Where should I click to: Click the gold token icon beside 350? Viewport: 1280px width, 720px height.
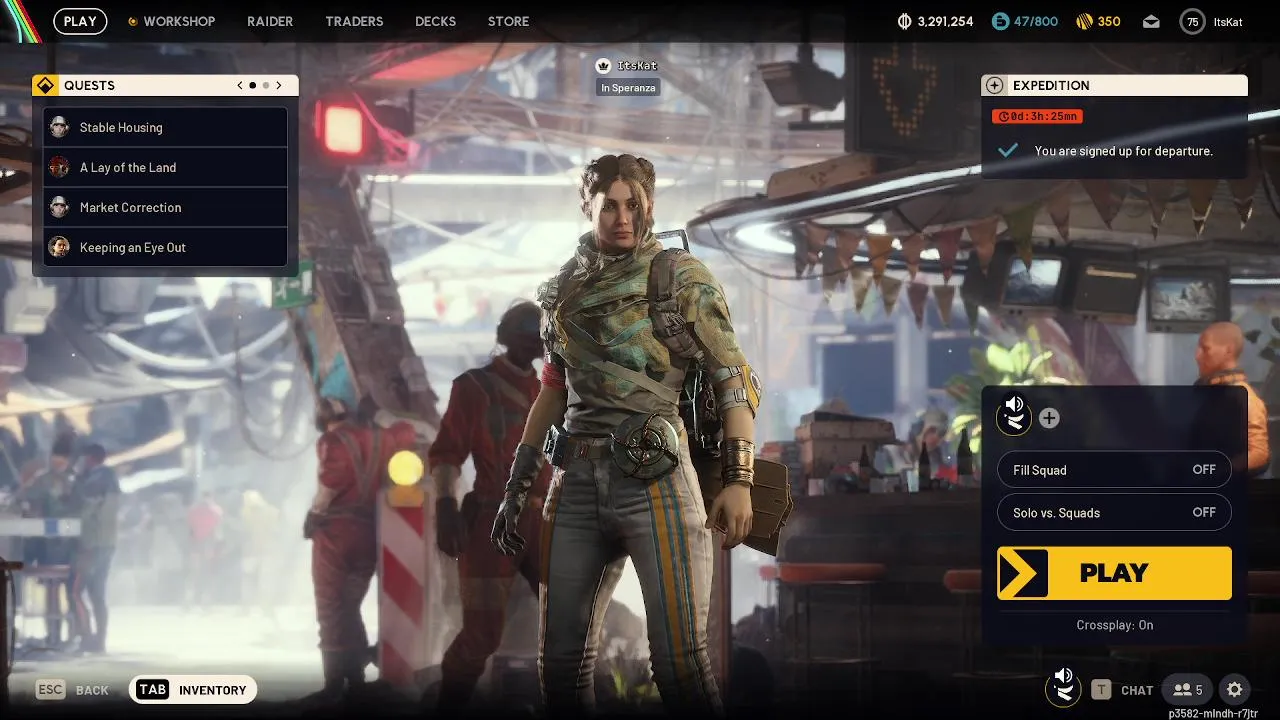[x=1084, y=21]
